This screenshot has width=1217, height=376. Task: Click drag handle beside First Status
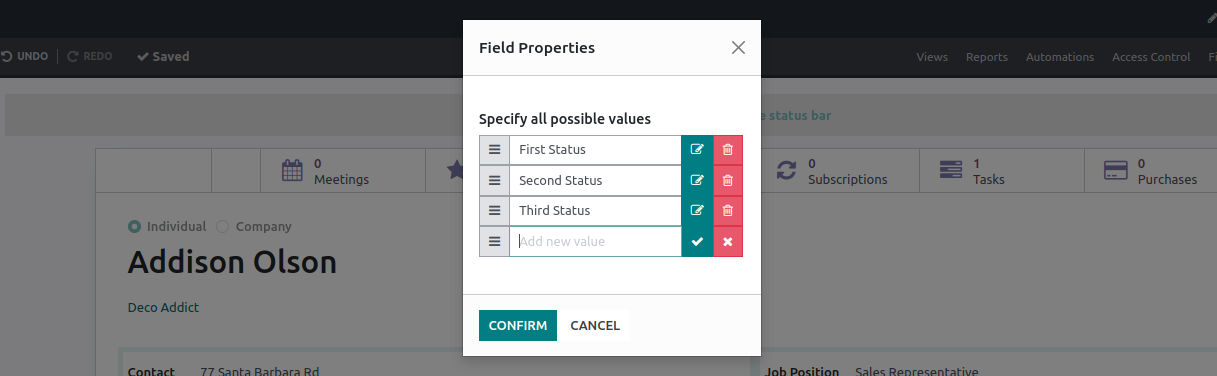494,150
